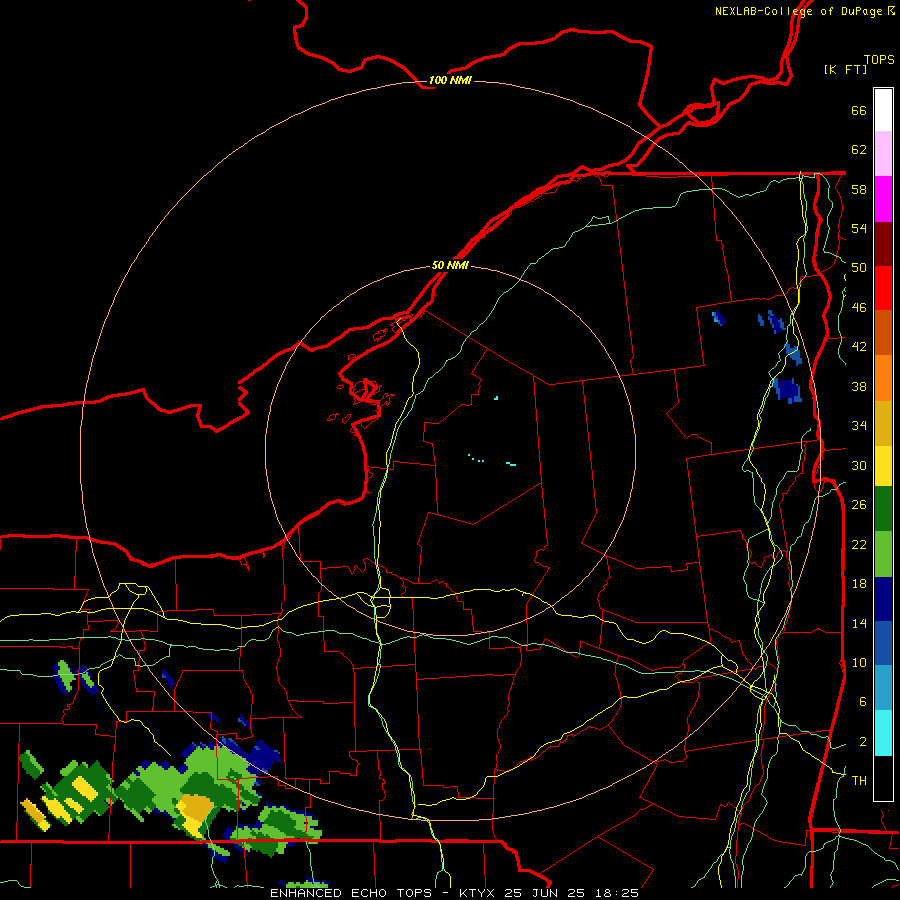This screenshot has height=900, width=900.
Task: Select the 50 legend value
Action: click(859, 268)
